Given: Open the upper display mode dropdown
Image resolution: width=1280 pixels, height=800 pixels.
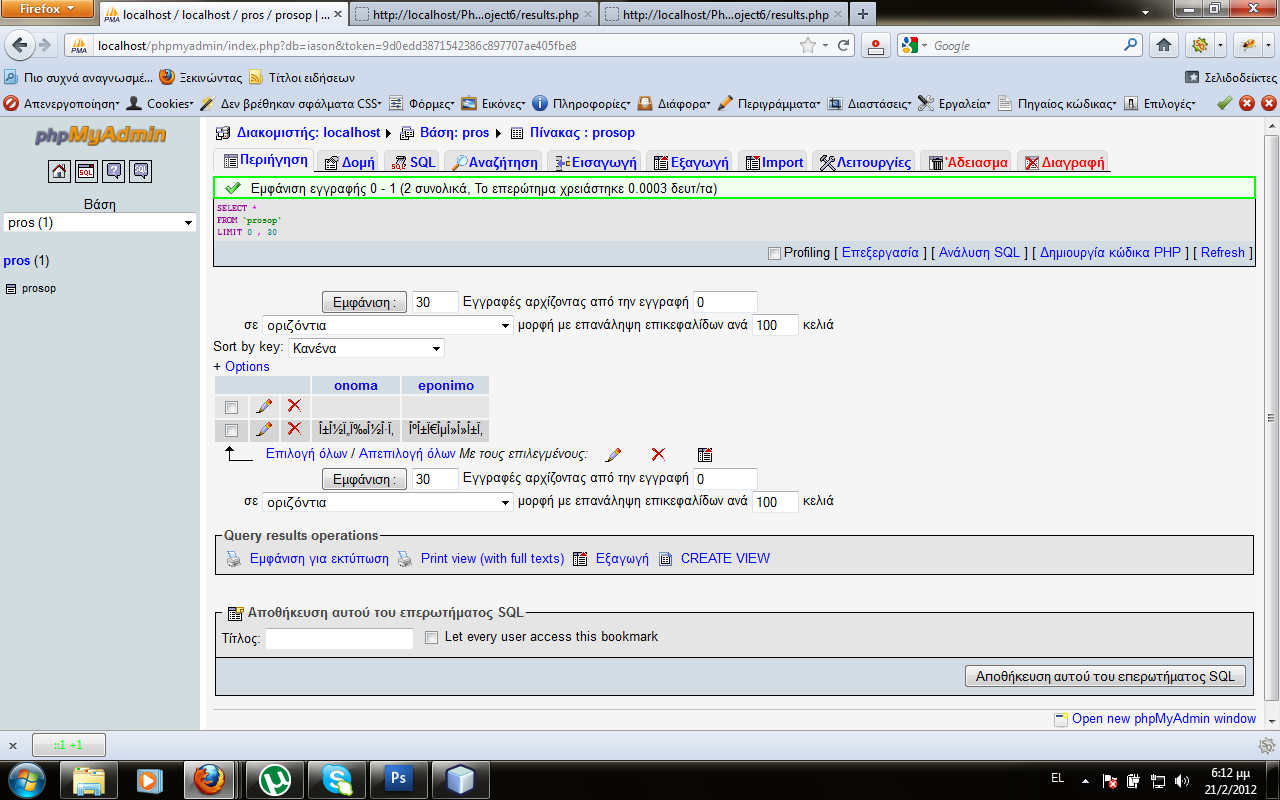Looking at the screenshot, I should point(388,325).
